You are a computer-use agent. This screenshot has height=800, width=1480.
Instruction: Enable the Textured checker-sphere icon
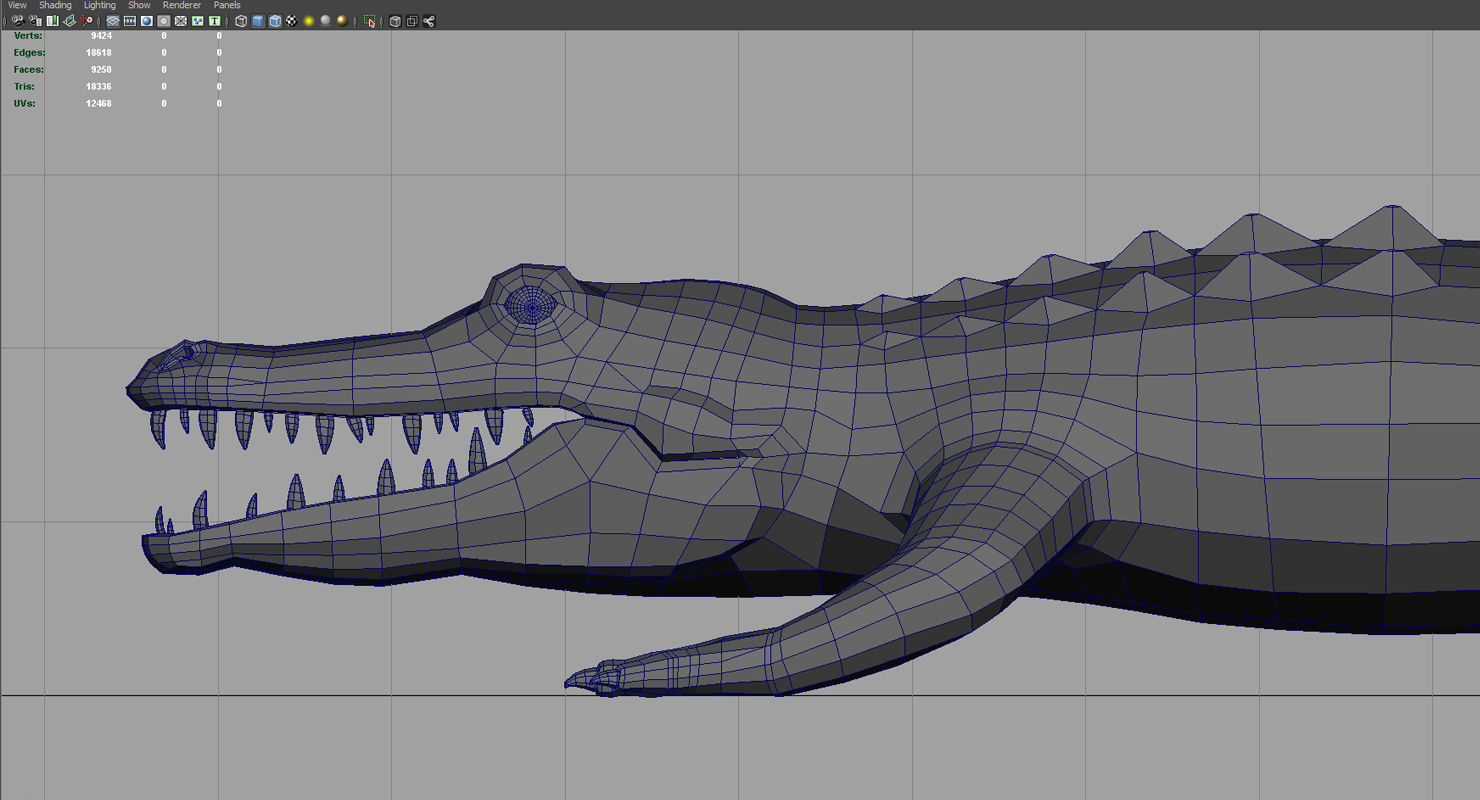(291, 21)
